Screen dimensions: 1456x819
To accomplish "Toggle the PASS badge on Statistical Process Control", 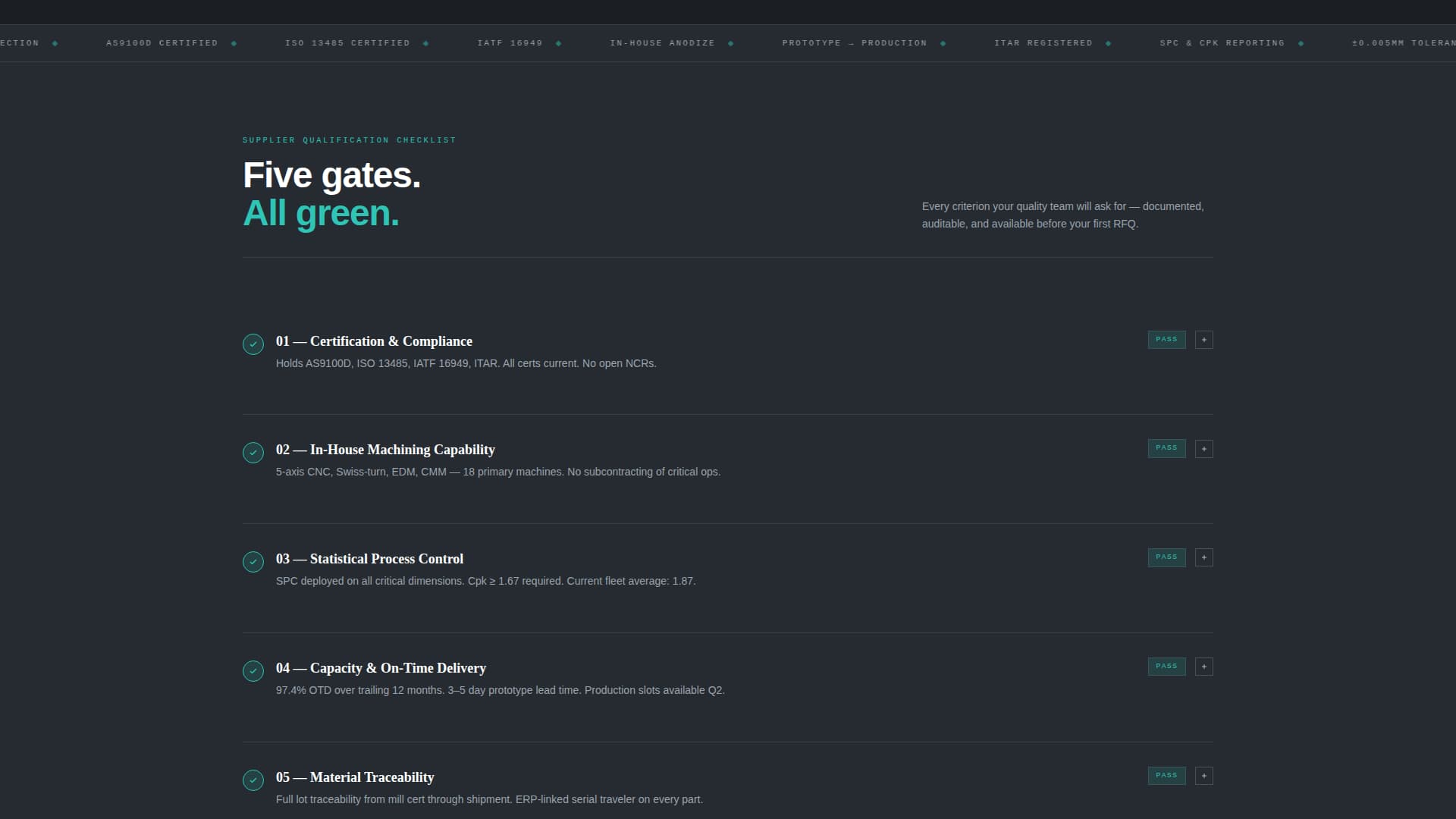I will (x=1166, y=557).
